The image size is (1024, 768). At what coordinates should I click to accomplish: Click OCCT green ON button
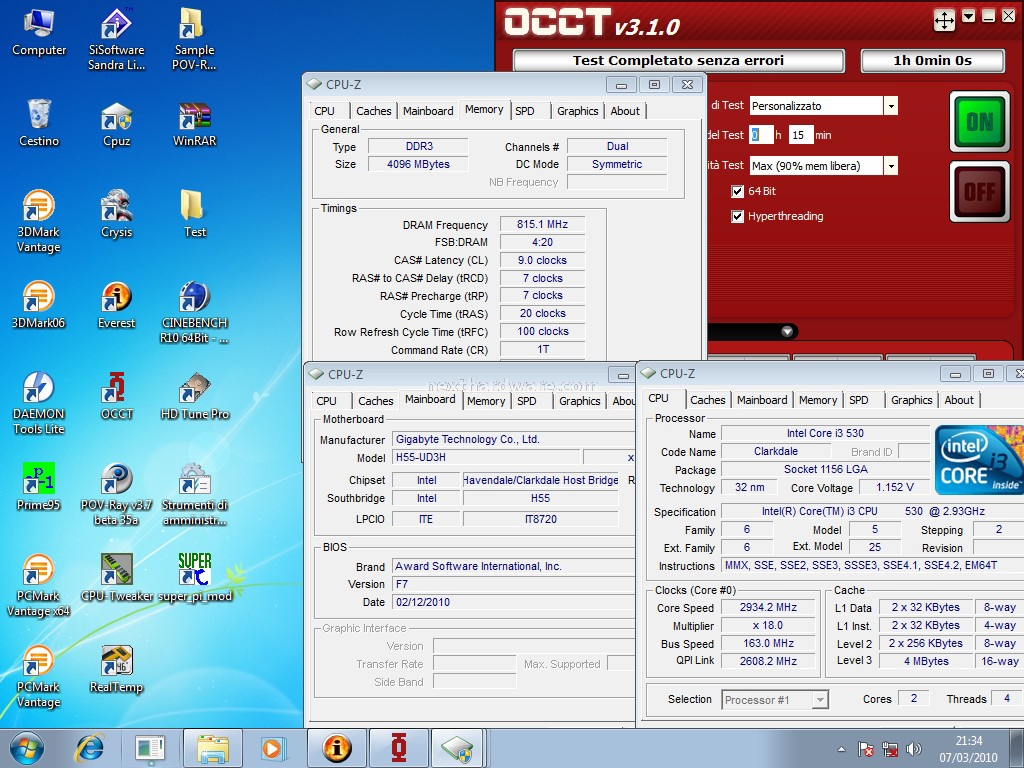(x=980, y=121)
